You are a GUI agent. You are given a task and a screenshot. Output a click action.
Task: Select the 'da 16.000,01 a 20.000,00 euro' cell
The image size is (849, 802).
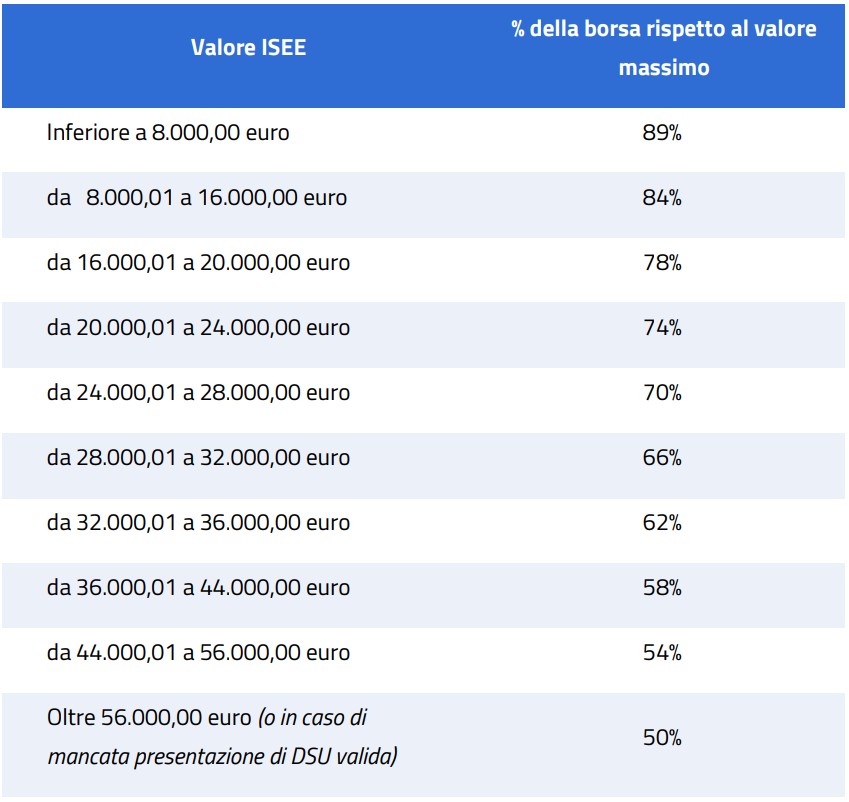pos(198,263)
